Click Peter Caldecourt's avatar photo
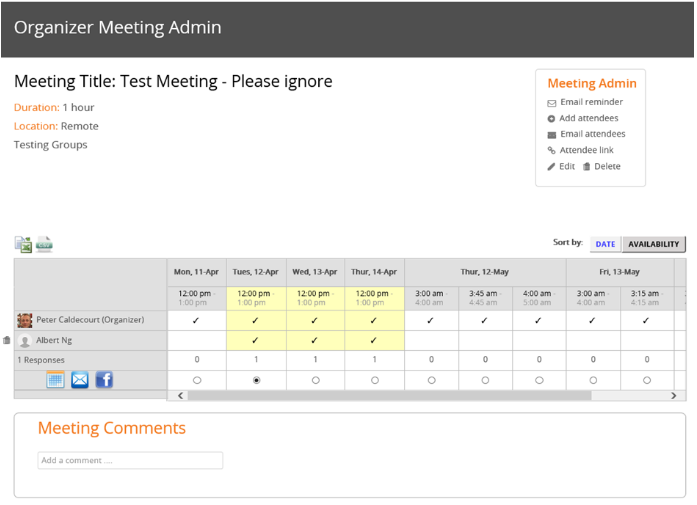 [24, 321]
